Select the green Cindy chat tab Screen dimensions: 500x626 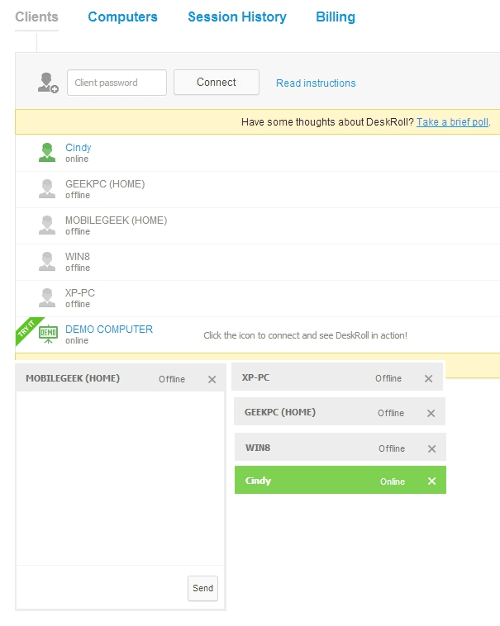click(x=340, y=480)
